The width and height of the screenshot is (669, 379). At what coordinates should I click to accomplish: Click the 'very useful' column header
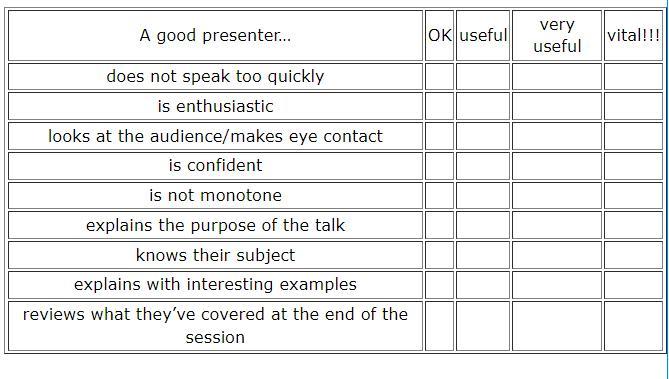[x=557, y=35]
